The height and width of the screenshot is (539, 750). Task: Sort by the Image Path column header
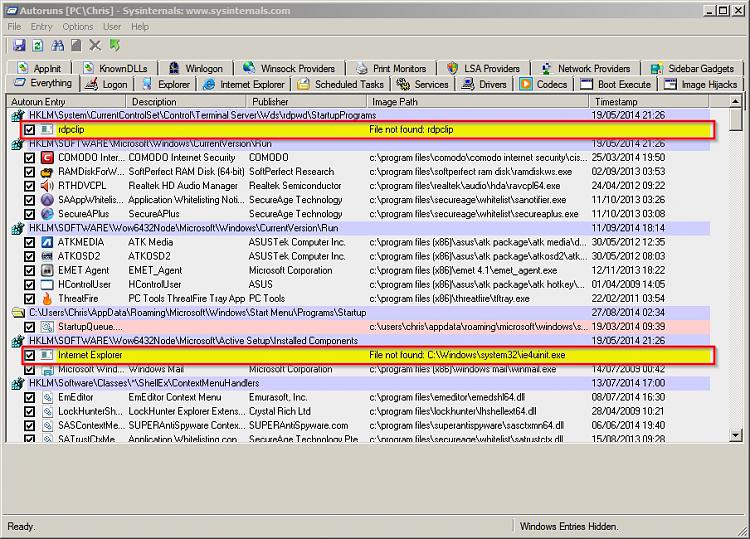[x=477, y=101]
